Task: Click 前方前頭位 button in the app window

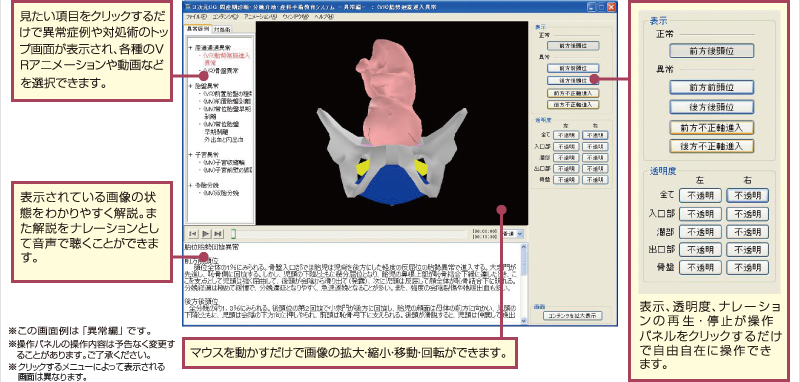Action: point(572,68)
